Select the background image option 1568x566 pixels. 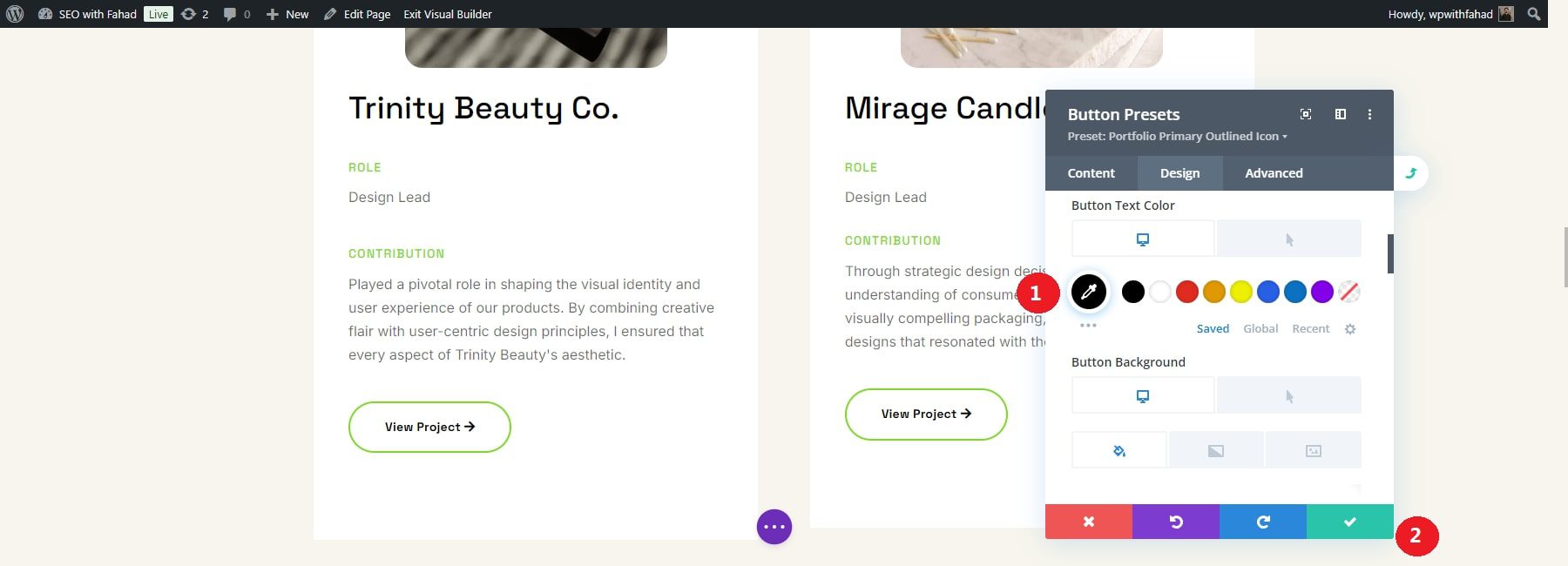pos(1314,449)
